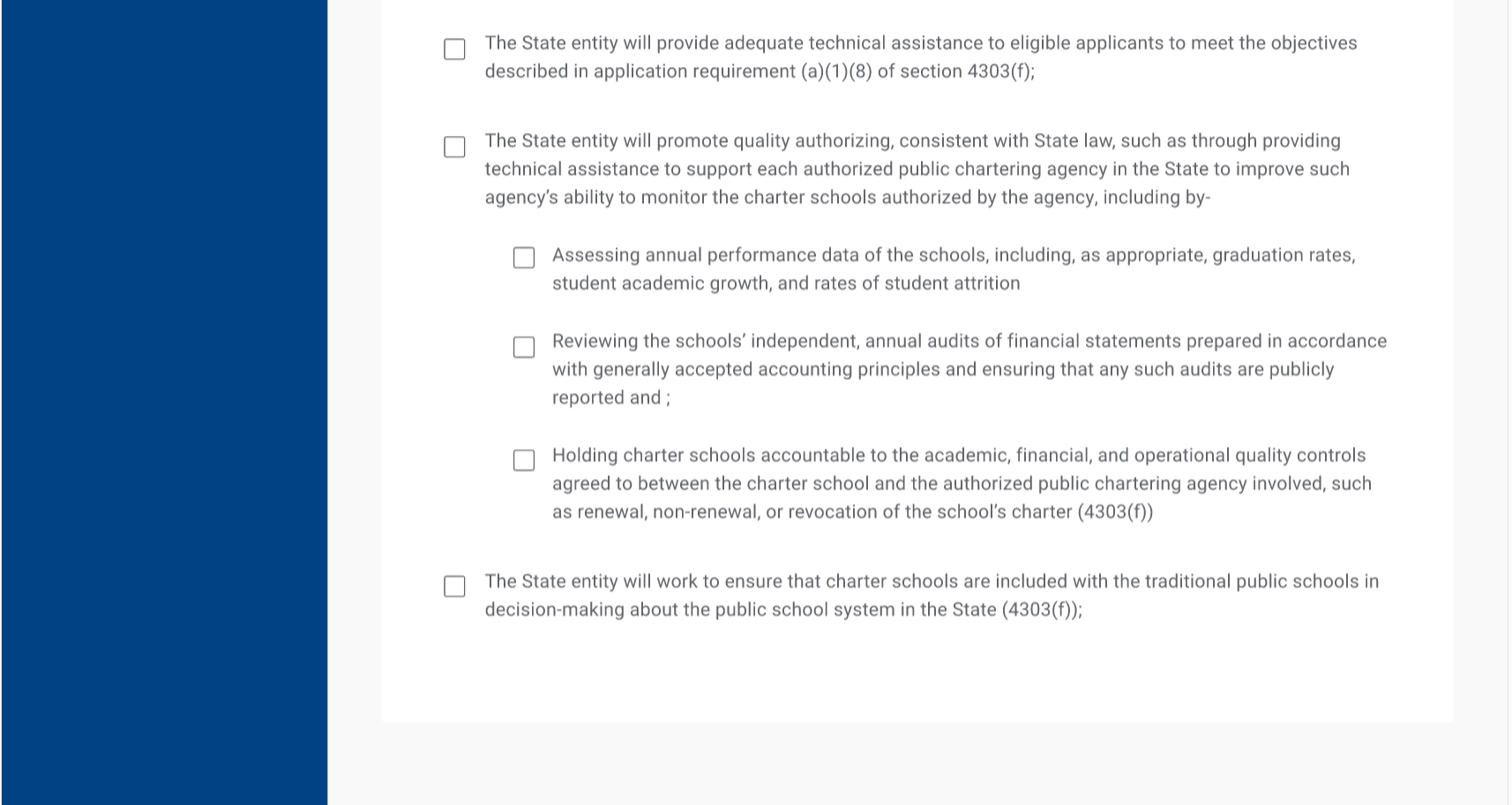
Task: Click the gray area below the form card
Action: tap(917, 764)
